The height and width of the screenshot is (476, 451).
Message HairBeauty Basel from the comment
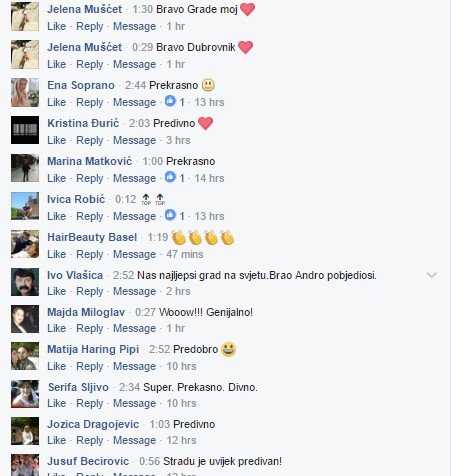point(135,254)
